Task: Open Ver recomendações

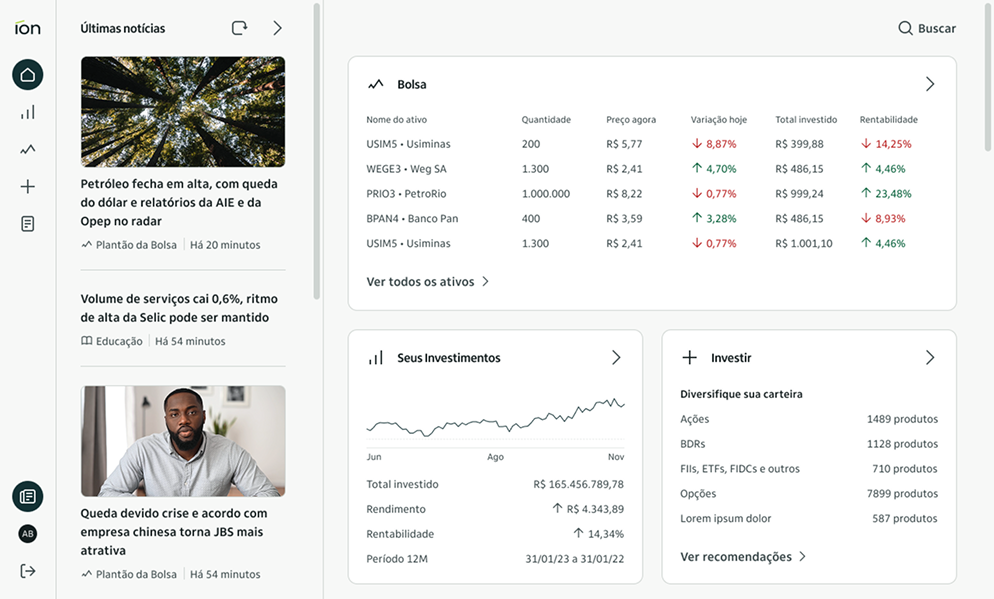Action: point(737,556)
